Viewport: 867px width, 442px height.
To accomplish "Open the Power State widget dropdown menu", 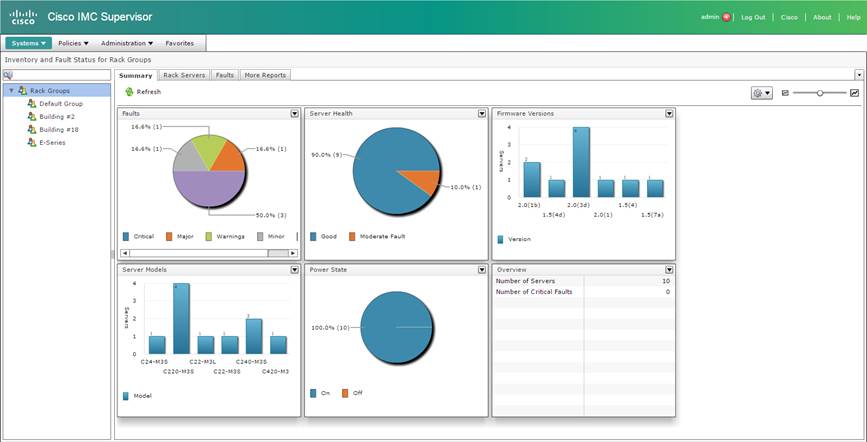I will click(x=482, y=269).
